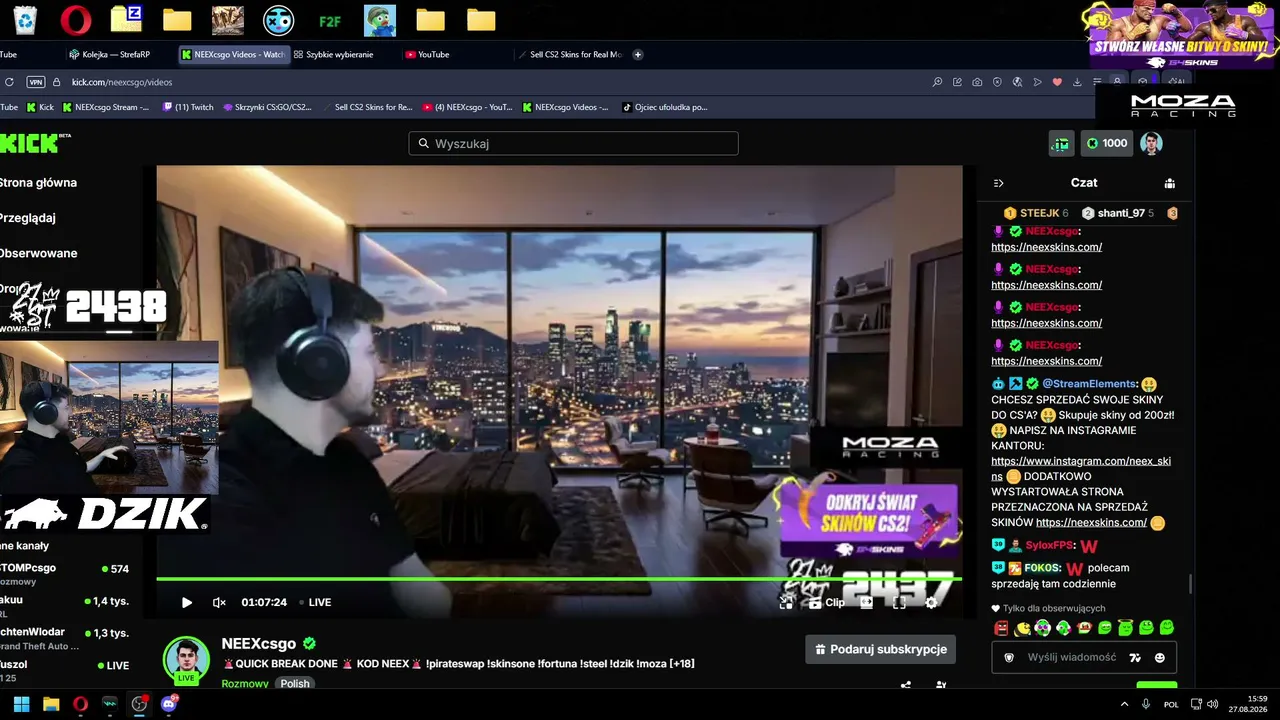
Task: Open the (11) Twitch bookmark
Action: pyautogui.click(x=188, y=107)
